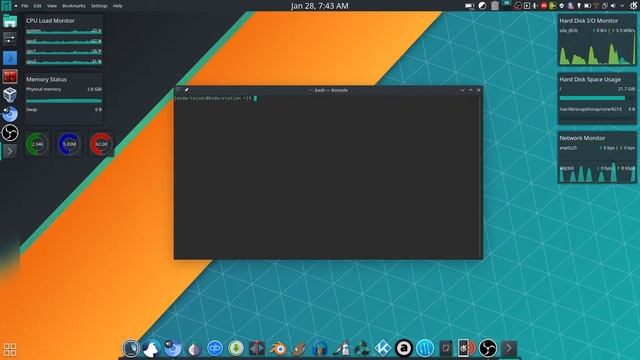Click the media player tray icon
640x360 pixels.
pos(527,6)
